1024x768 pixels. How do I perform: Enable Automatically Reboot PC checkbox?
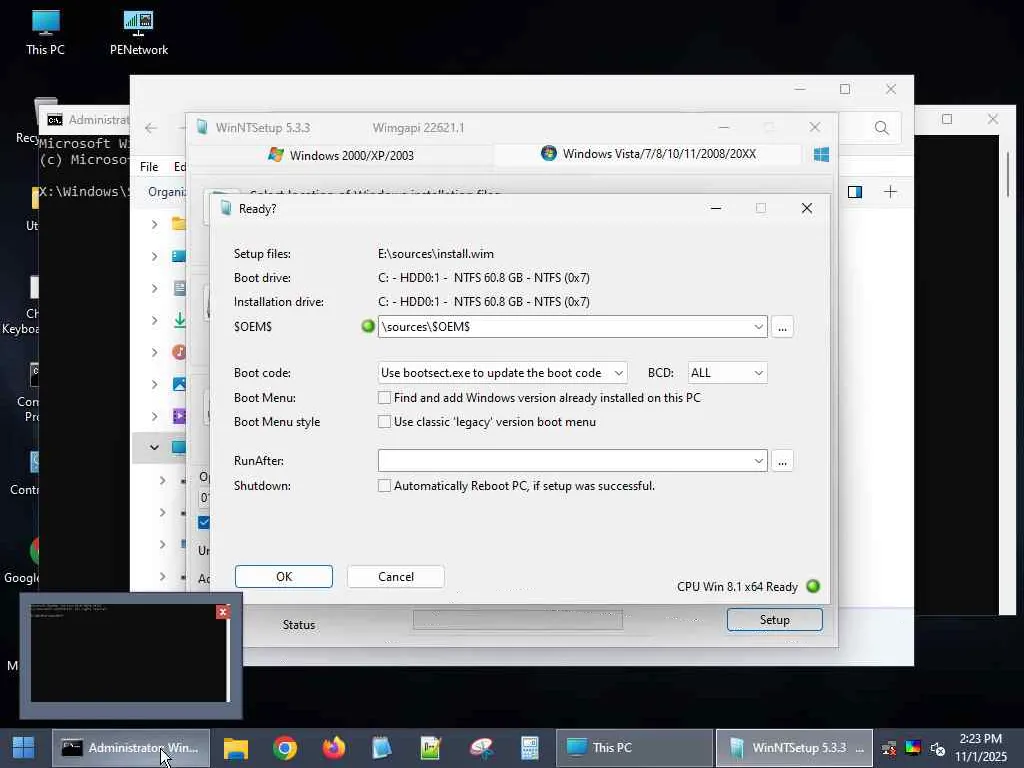click(x=385, y=486)
